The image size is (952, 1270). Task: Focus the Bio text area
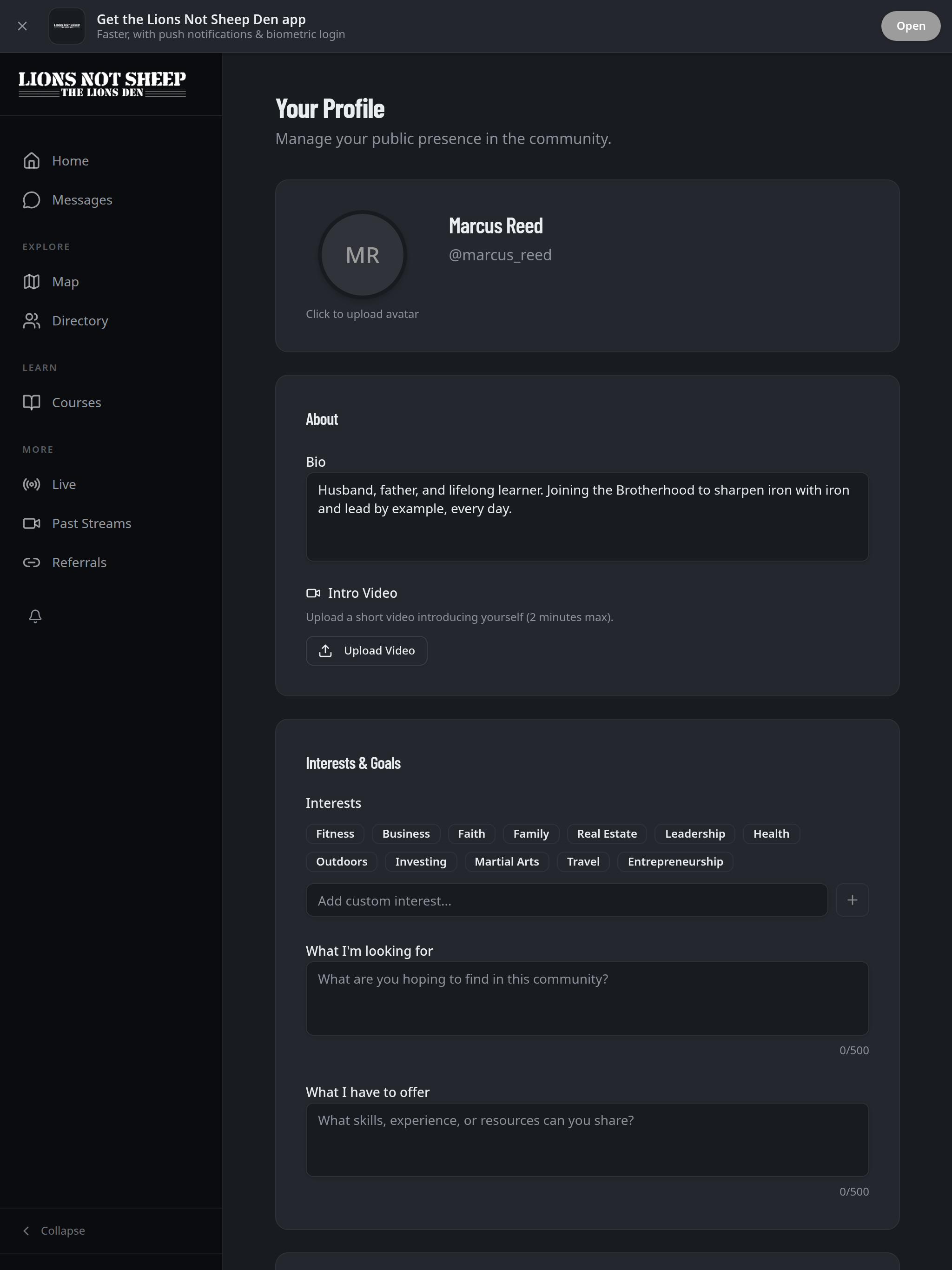click(587, 517)
